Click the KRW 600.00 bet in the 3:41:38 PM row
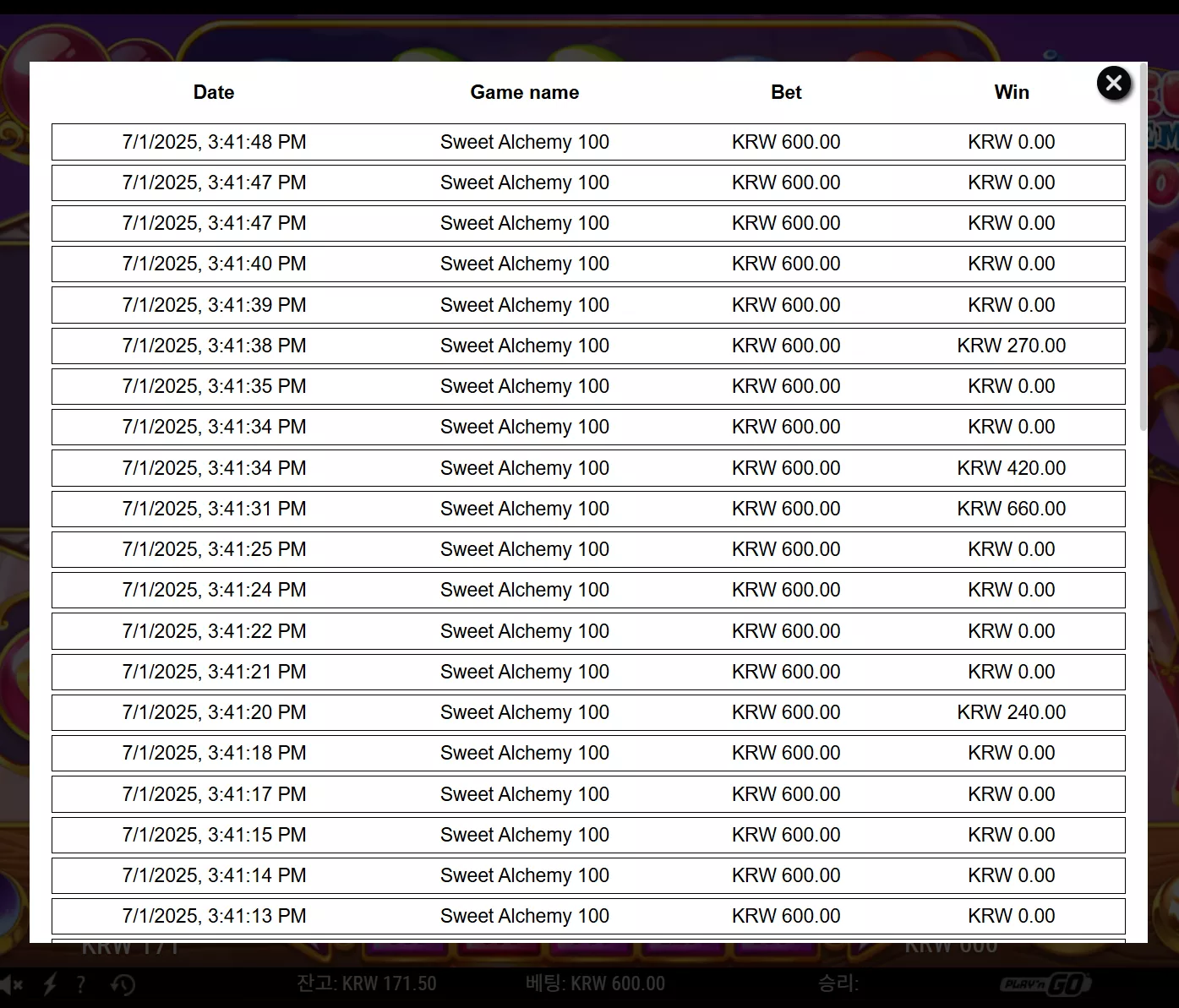Screen dimensions: 1179x1008 (786, 346)
